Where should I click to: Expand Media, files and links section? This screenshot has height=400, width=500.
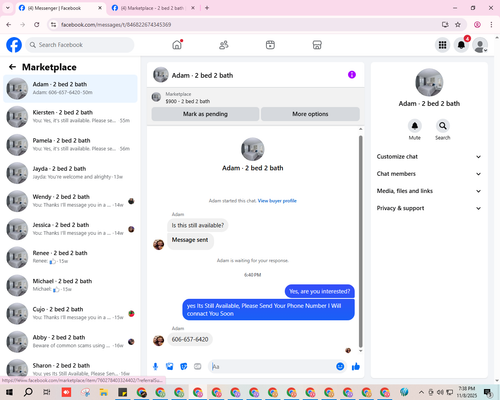click(429, 191)
